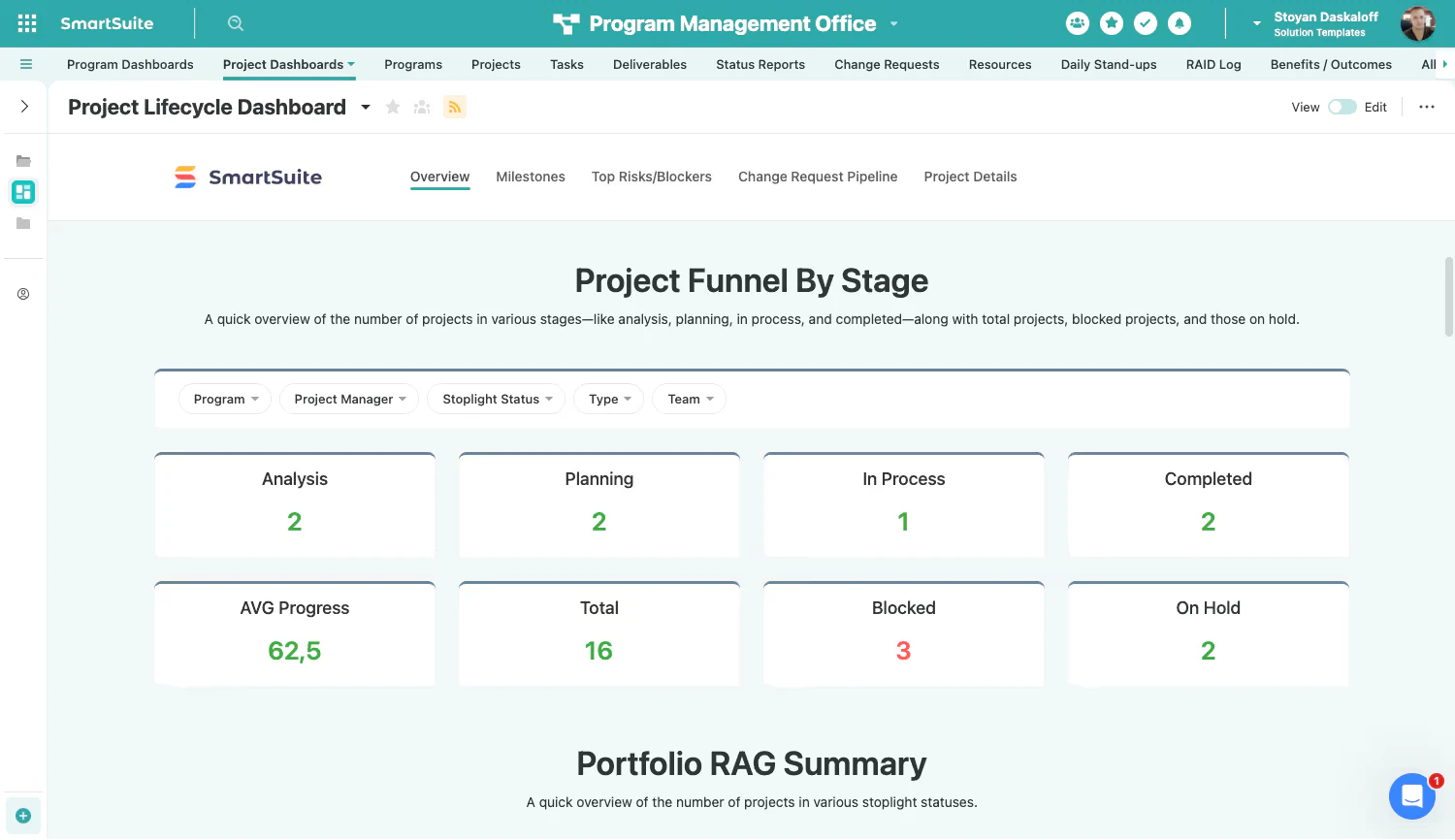Open the members icon in the top bar
This screenshot has height=840, width=1455.
pos(1078,22)
